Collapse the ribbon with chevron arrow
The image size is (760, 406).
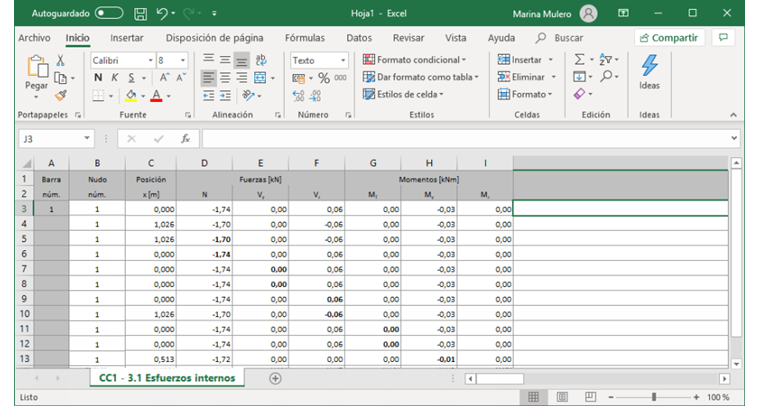point(733,115)
